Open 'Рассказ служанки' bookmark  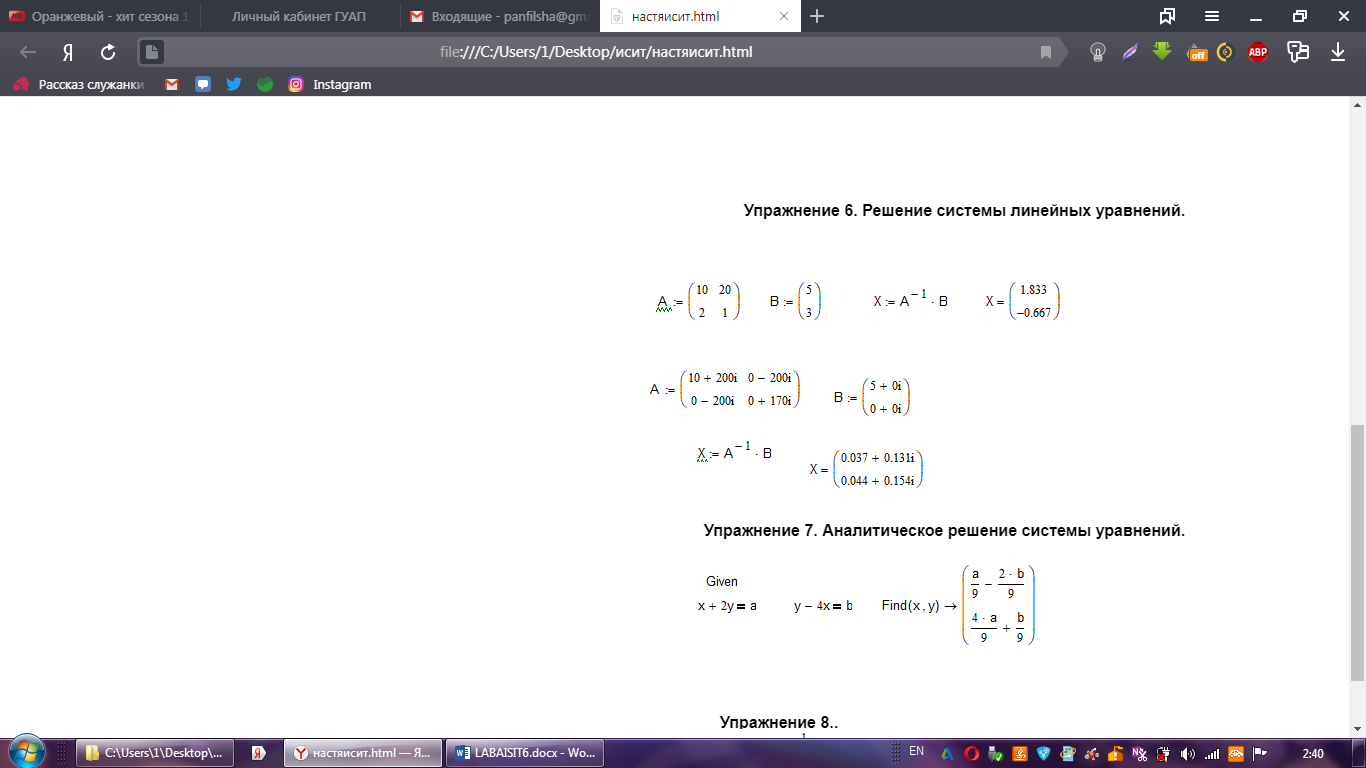pyautogui.click(x=79, y=84)
